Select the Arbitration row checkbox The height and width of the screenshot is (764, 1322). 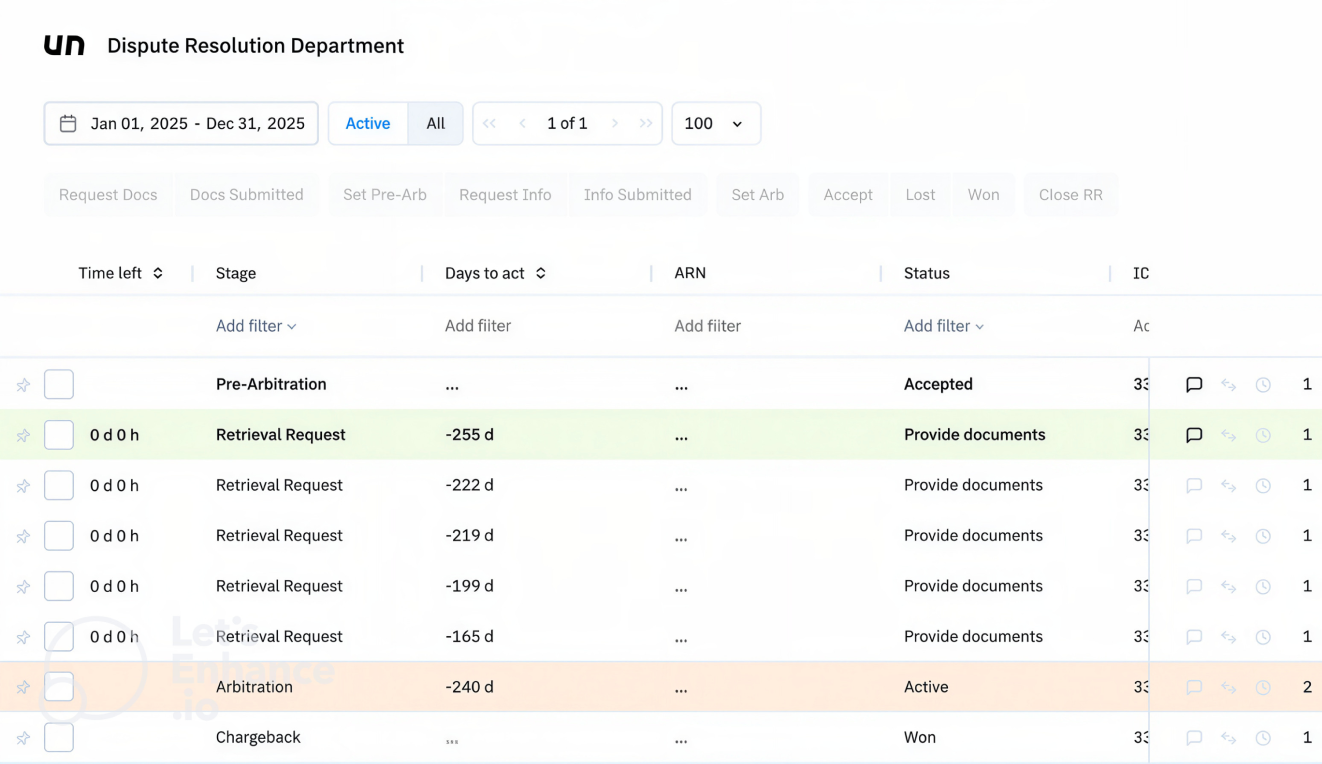click(x=59, y=686)
